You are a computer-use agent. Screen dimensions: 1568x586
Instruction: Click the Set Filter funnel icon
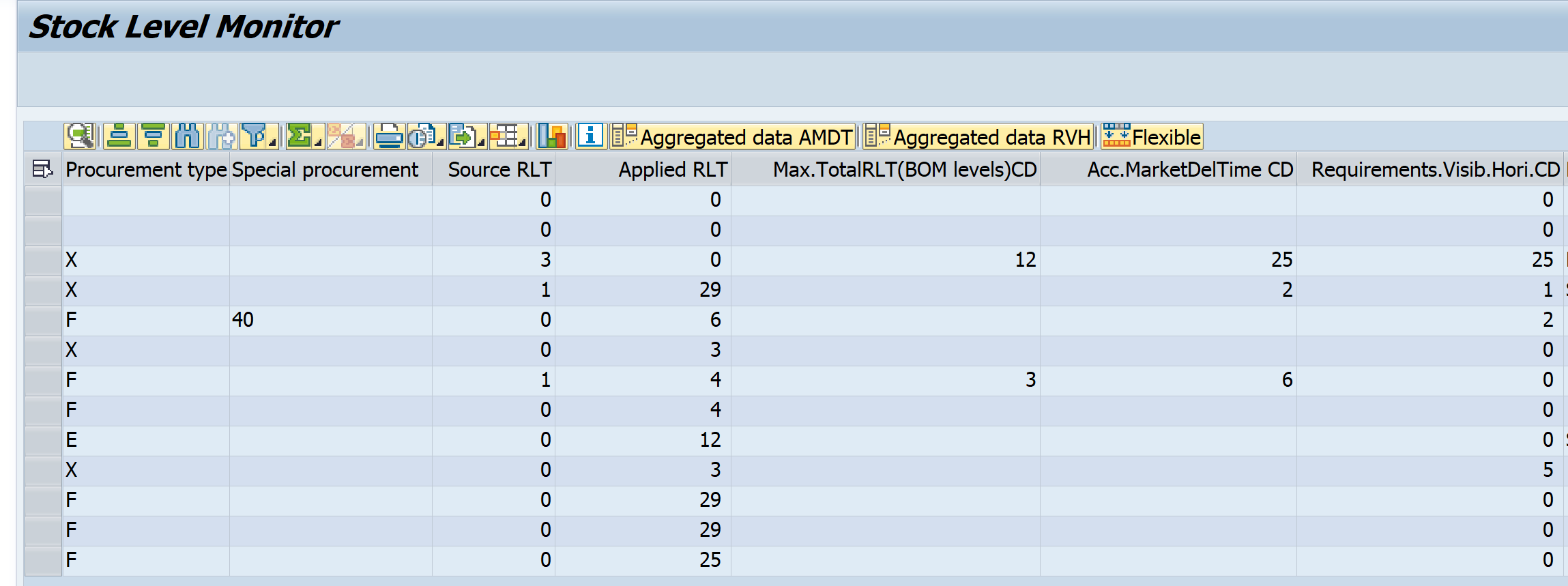click(255, 136)
